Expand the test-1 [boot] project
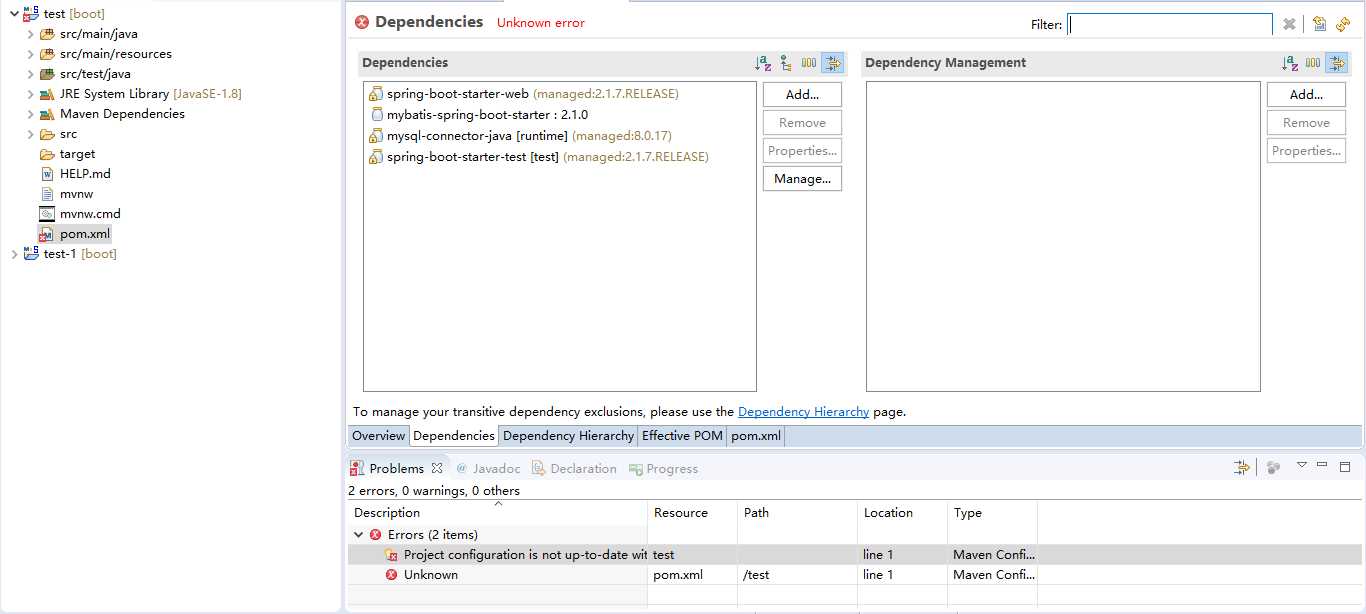This screenshot has height=614, width=1366. click(x=14, y=254)
